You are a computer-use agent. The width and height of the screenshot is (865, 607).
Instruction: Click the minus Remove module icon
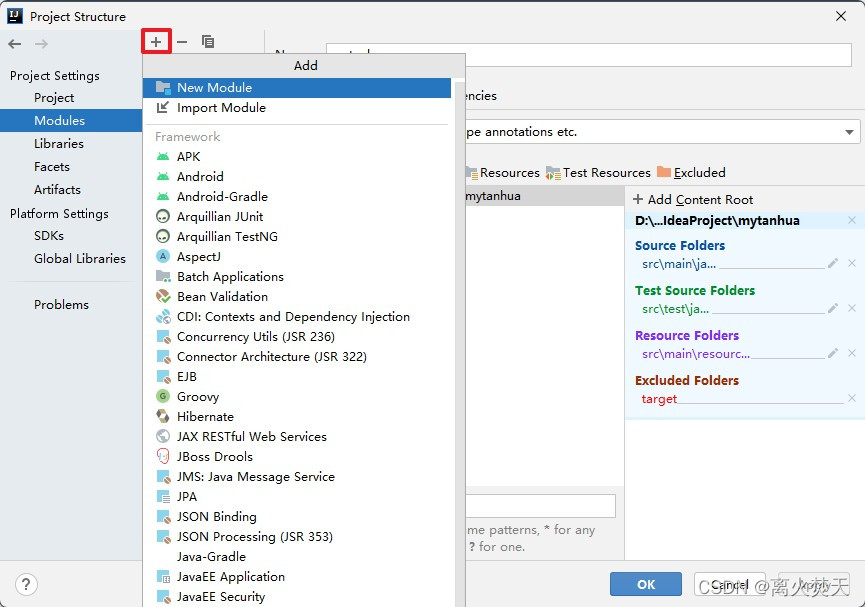(x=182, y=42)
